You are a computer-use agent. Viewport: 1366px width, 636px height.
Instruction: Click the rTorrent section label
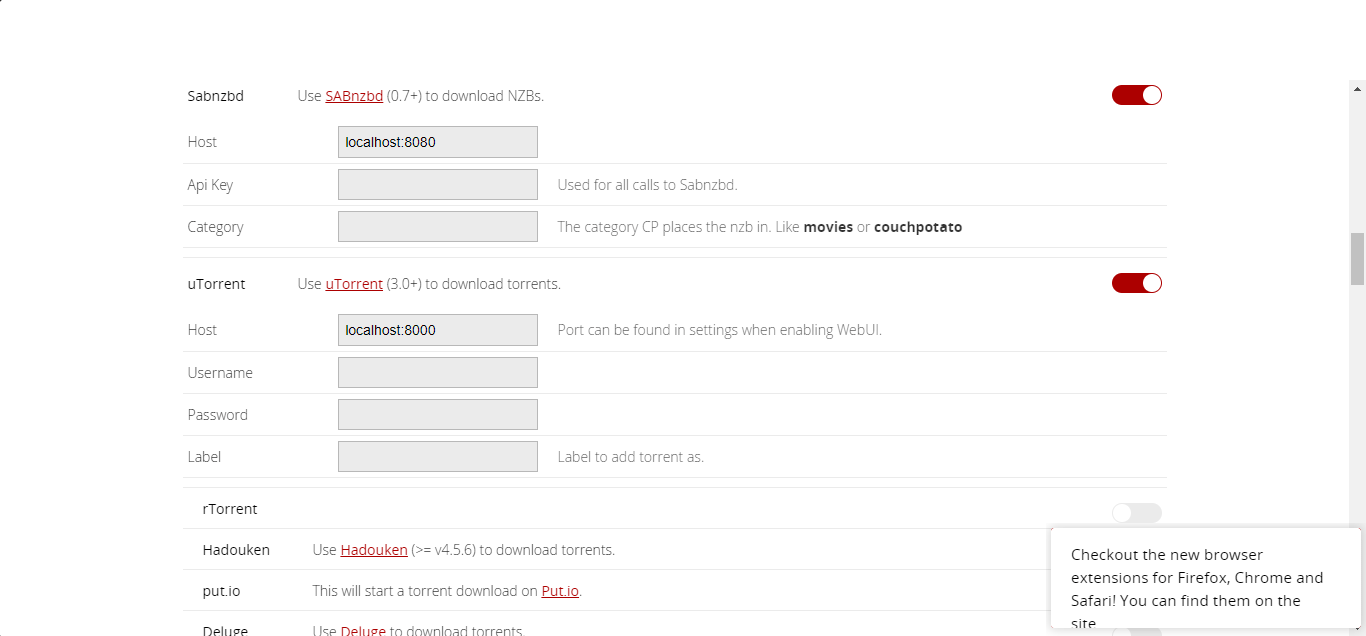tap(230, 508)
